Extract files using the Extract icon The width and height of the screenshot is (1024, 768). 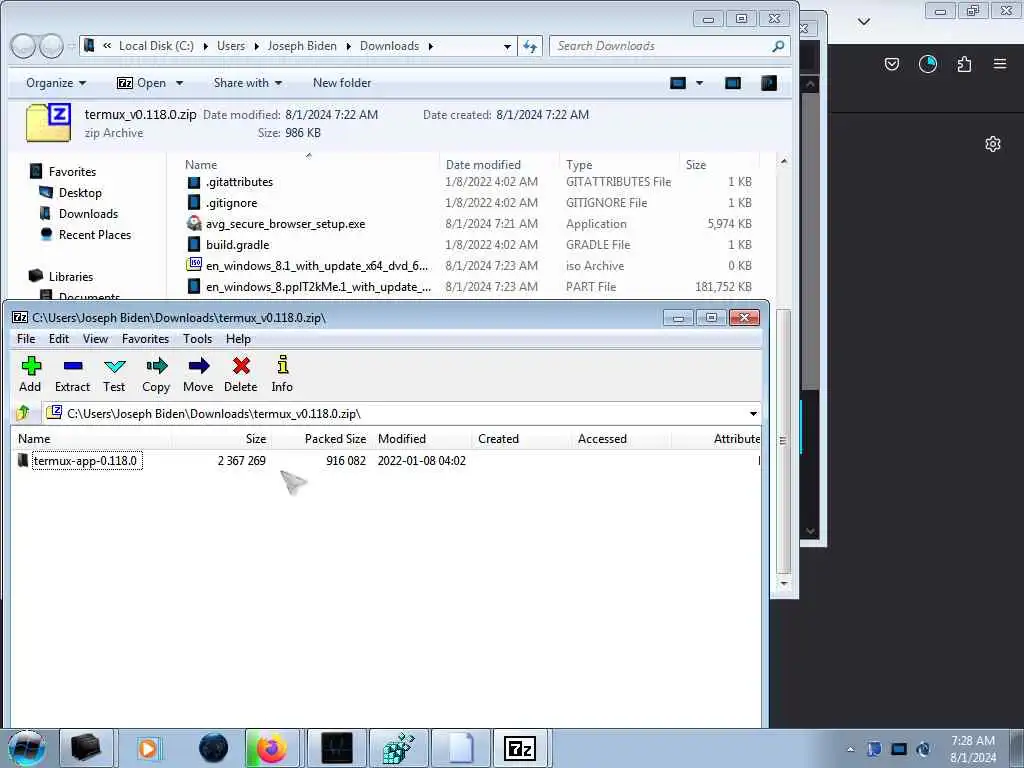pos(72,374)
